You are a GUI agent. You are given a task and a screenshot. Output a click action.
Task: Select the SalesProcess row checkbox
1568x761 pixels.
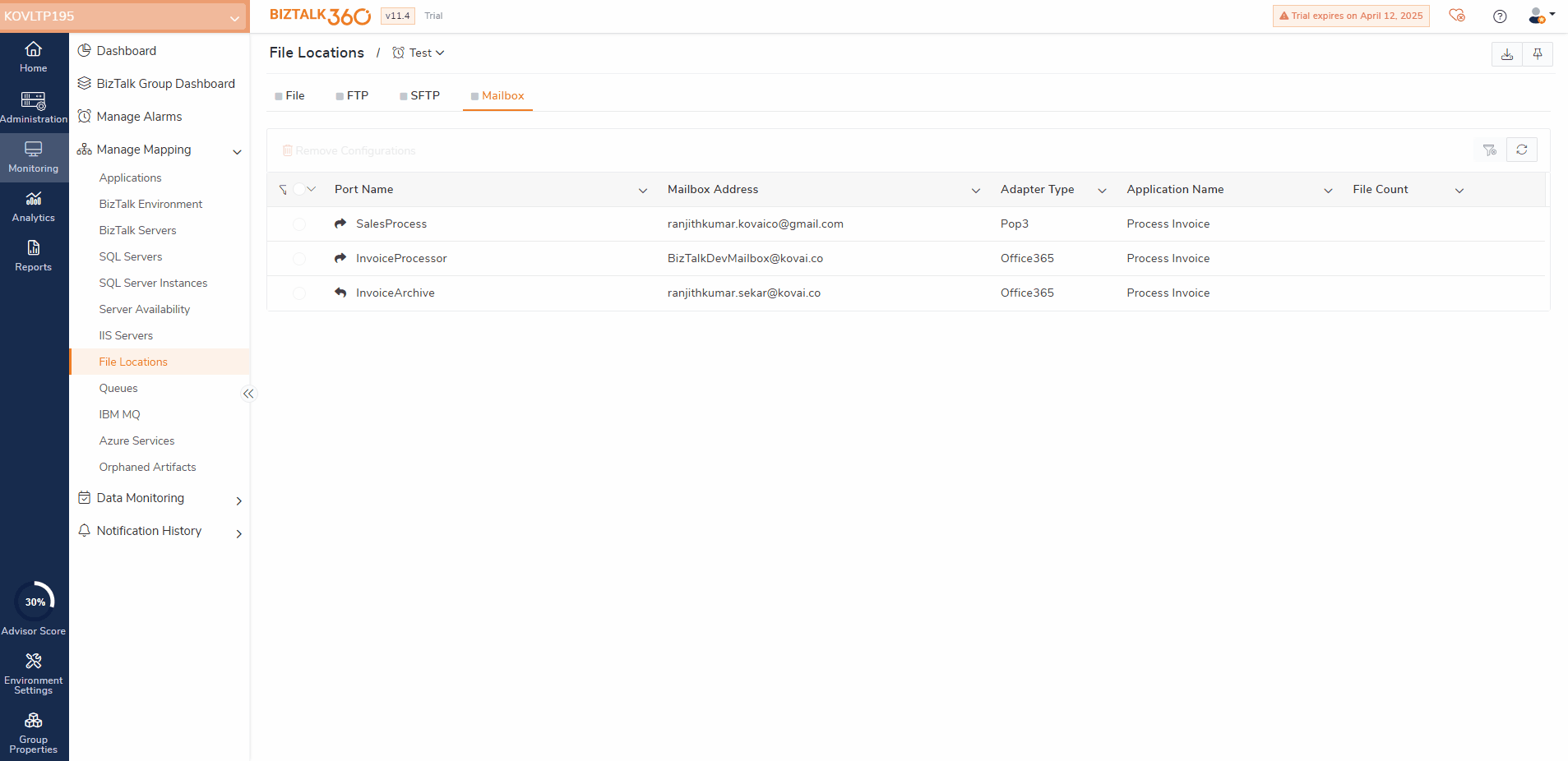[299, 224]
